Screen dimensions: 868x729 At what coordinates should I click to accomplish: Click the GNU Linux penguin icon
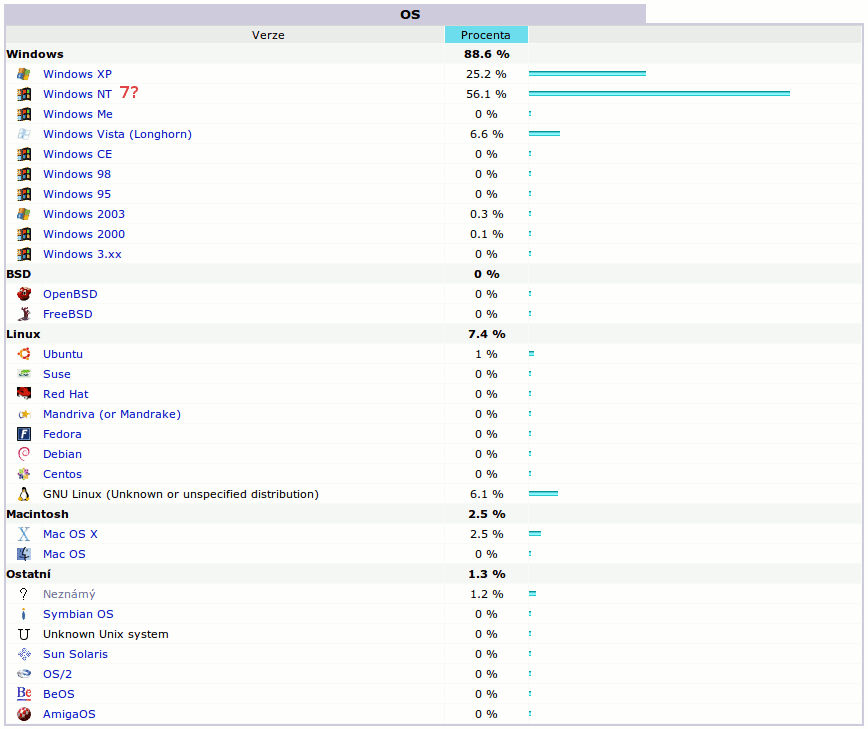(24, 494)
